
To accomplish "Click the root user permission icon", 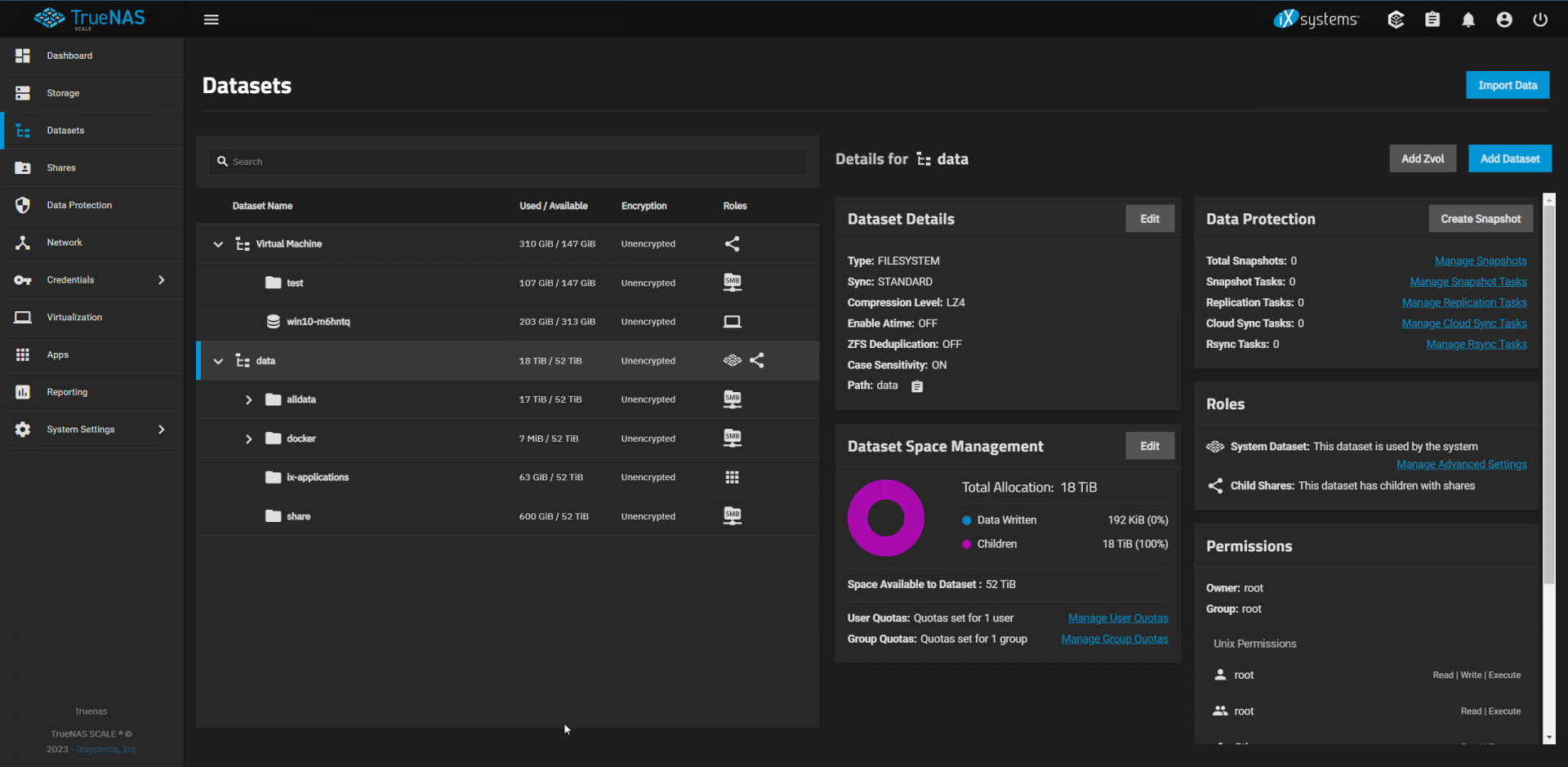I will click(x=1220, y=675).
